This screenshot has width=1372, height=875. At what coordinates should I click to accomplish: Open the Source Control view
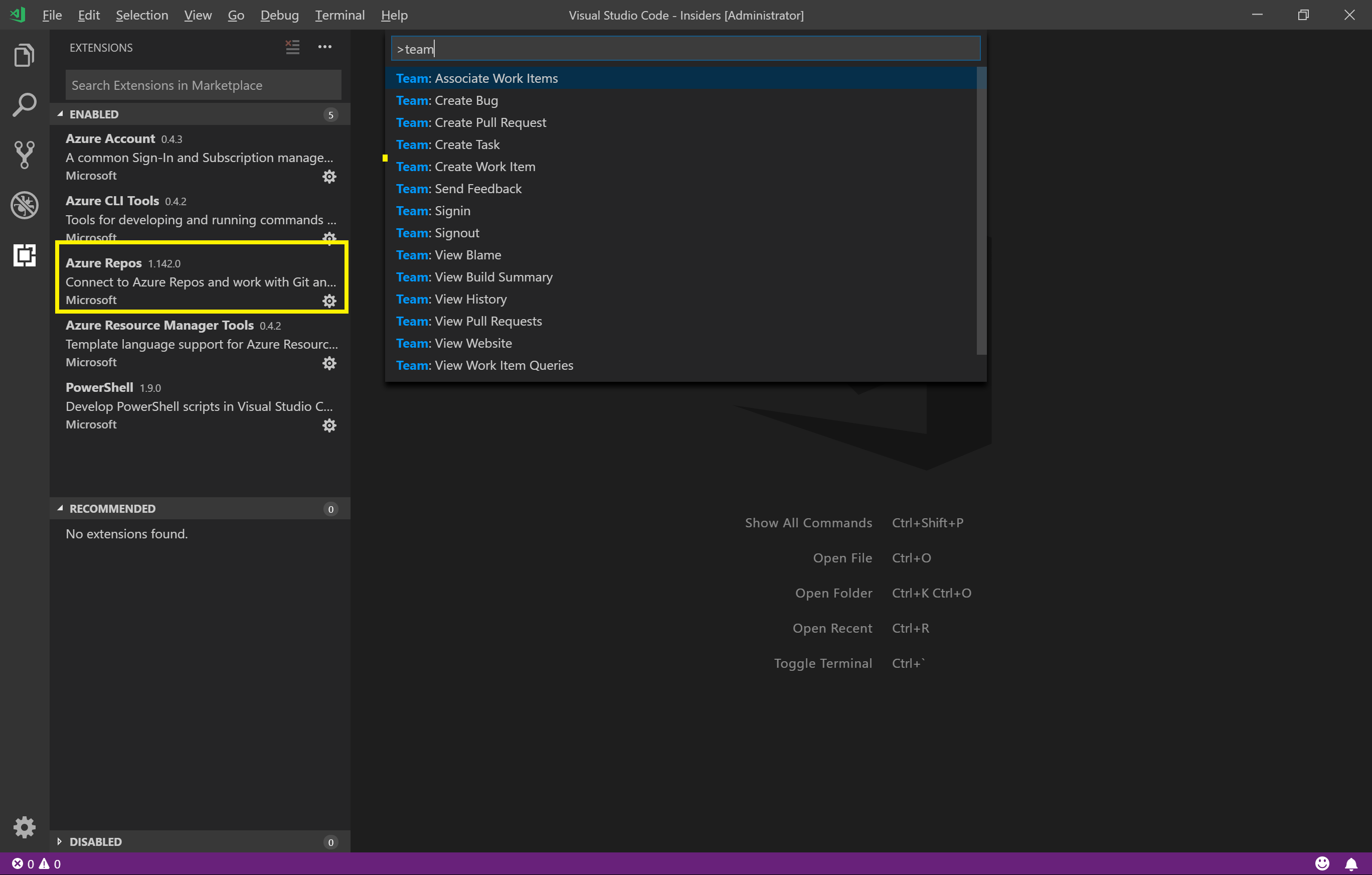[24, 155]
